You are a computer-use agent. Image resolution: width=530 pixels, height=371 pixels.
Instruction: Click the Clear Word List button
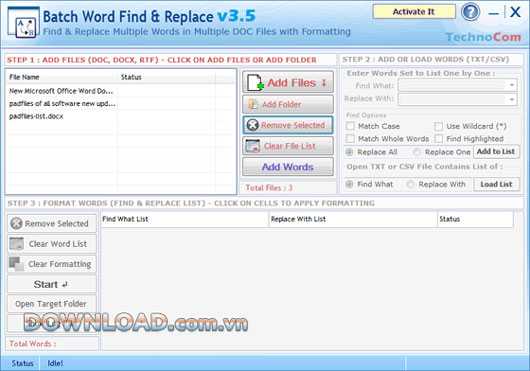point(52,244)
